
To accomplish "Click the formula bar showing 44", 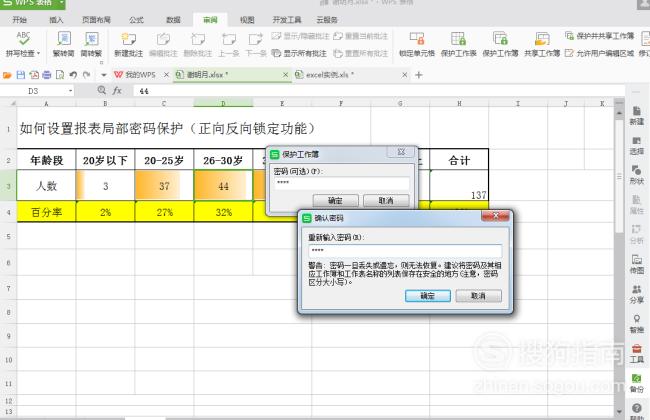I will pos(377,91).
